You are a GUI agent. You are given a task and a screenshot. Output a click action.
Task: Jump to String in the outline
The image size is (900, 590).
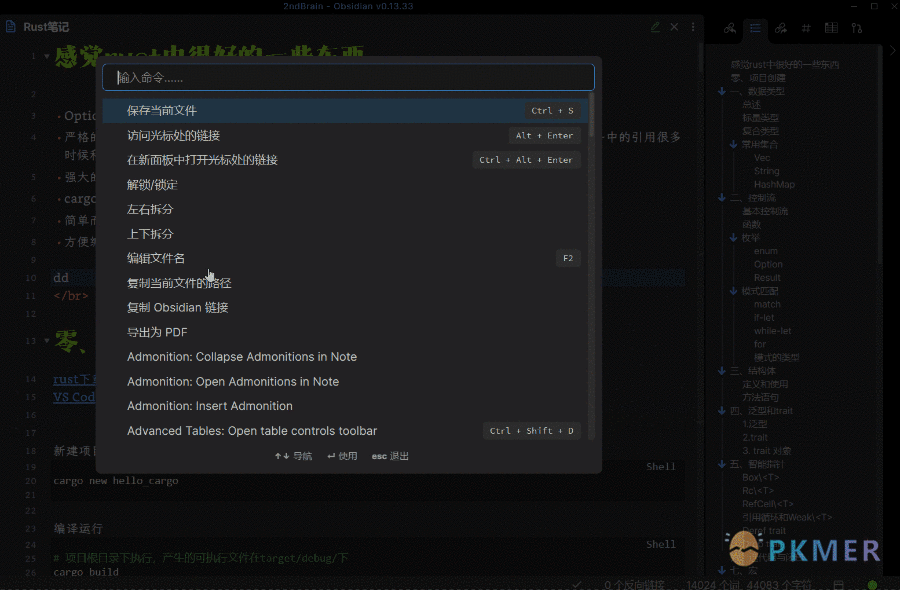click(x=767, y=171)
